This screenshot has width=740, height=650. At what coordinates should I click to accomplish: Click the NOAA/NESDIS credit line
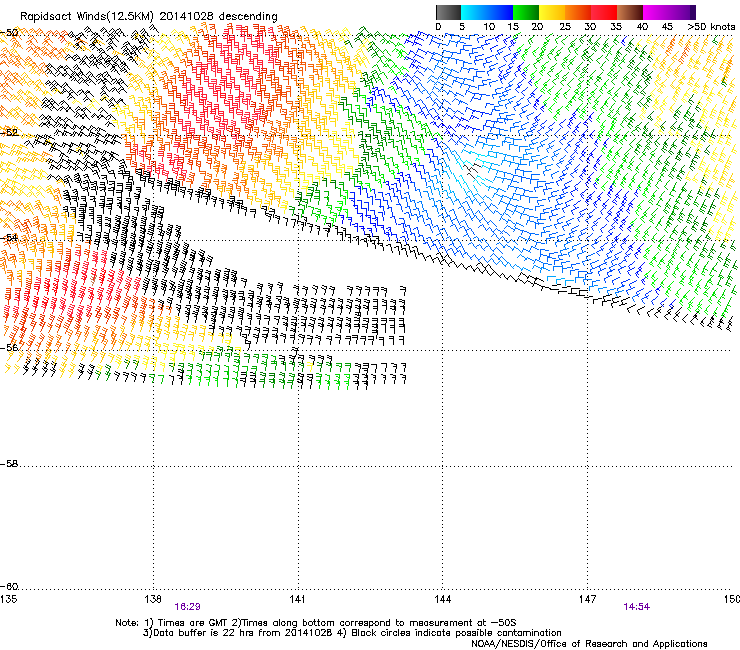pos(589,644)
